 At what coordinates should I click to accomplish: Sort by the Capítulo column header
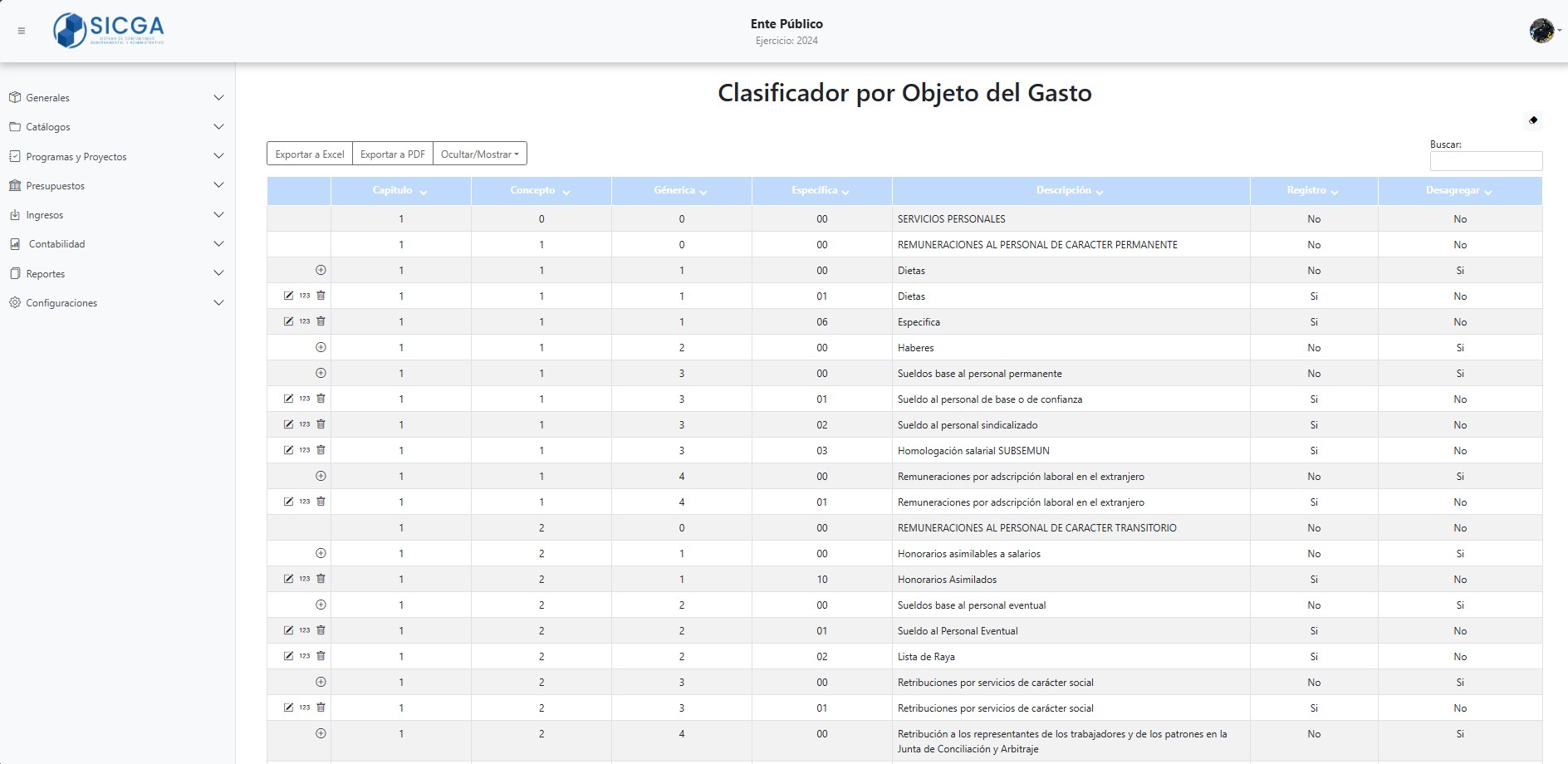pos(399,191)
